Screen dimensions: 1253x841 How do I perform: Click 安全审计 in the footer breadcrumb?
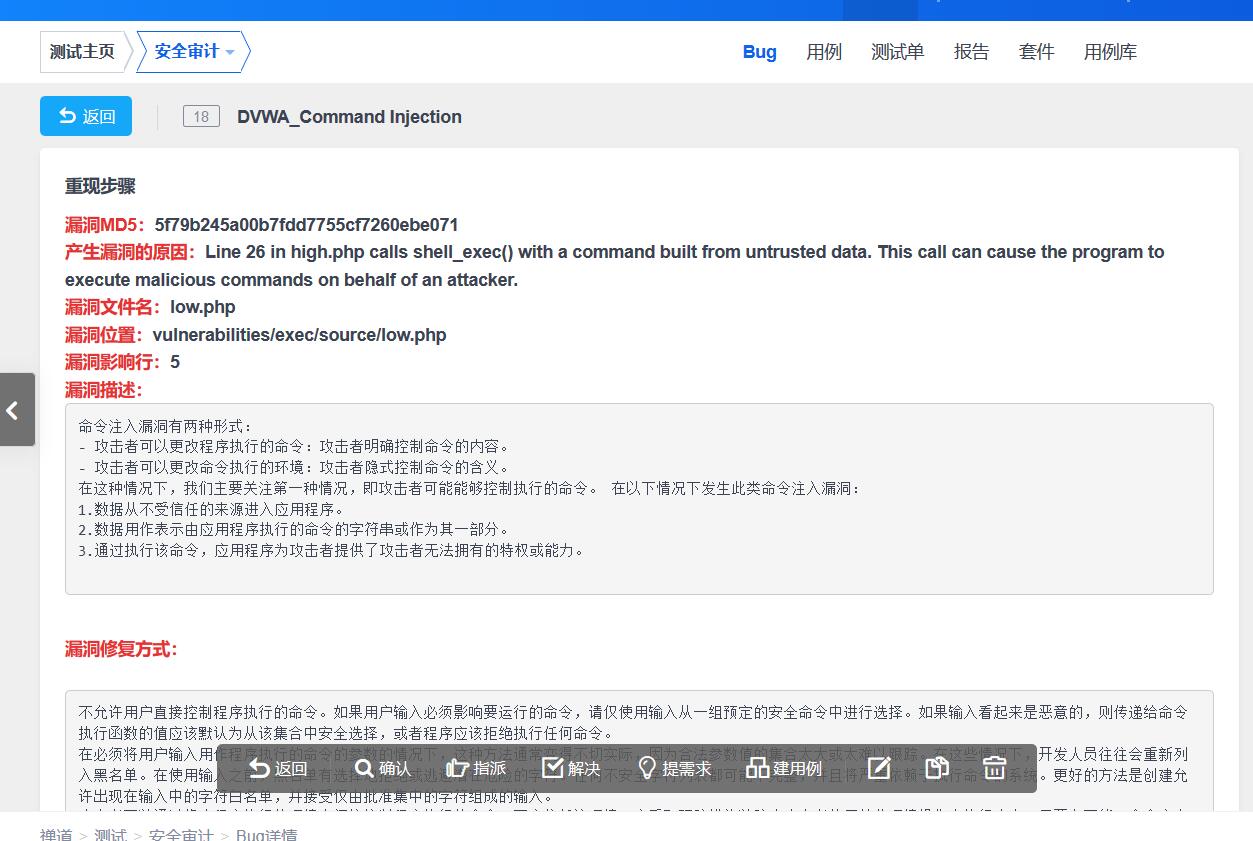pyautogui.click(x=181, y=835)
